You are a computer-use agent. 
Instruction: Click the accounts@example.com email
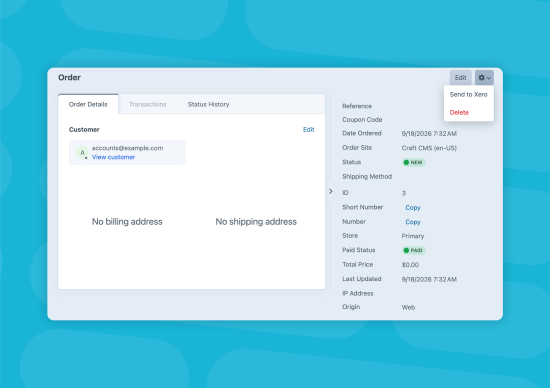[127, 148]
